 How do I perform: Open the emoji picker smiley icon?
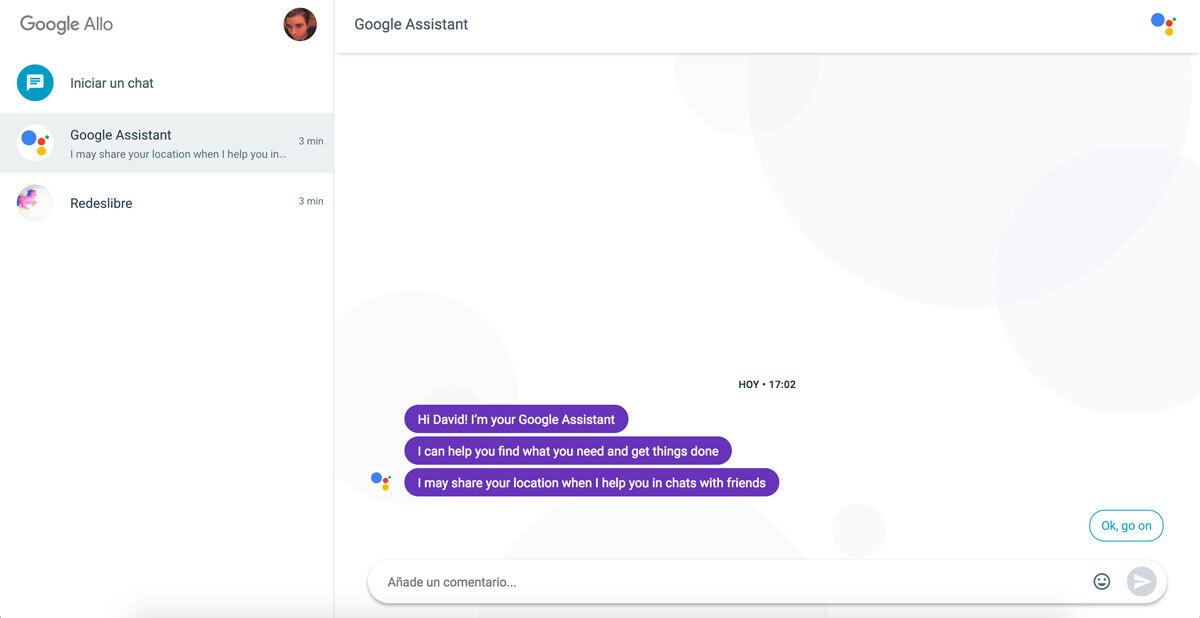[x=1102, y=581]
